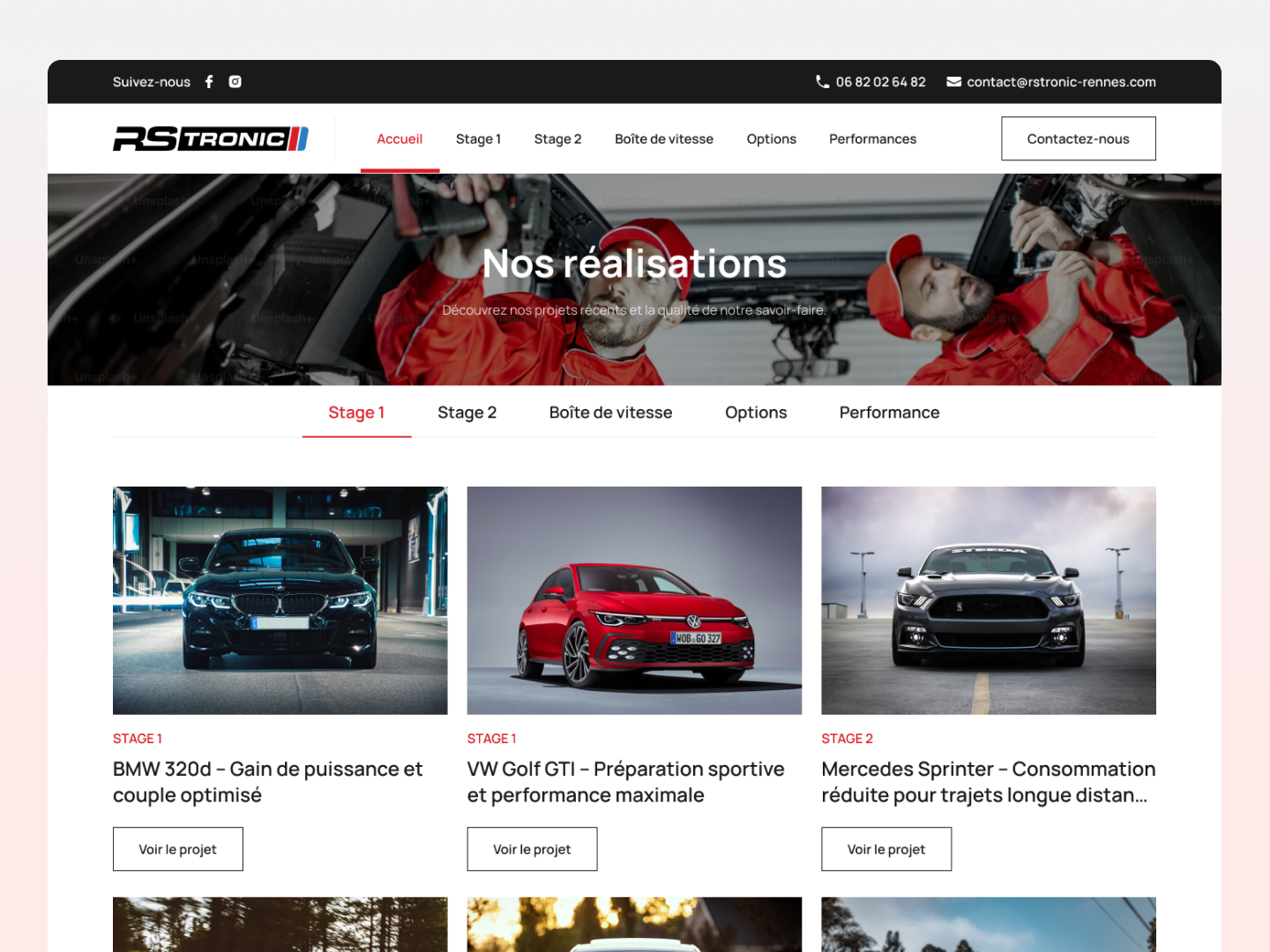Click the STAGE 2 label above Mercedes Sprinter
The width and height of the screenshot is (1270, 952).
(847, 739)
